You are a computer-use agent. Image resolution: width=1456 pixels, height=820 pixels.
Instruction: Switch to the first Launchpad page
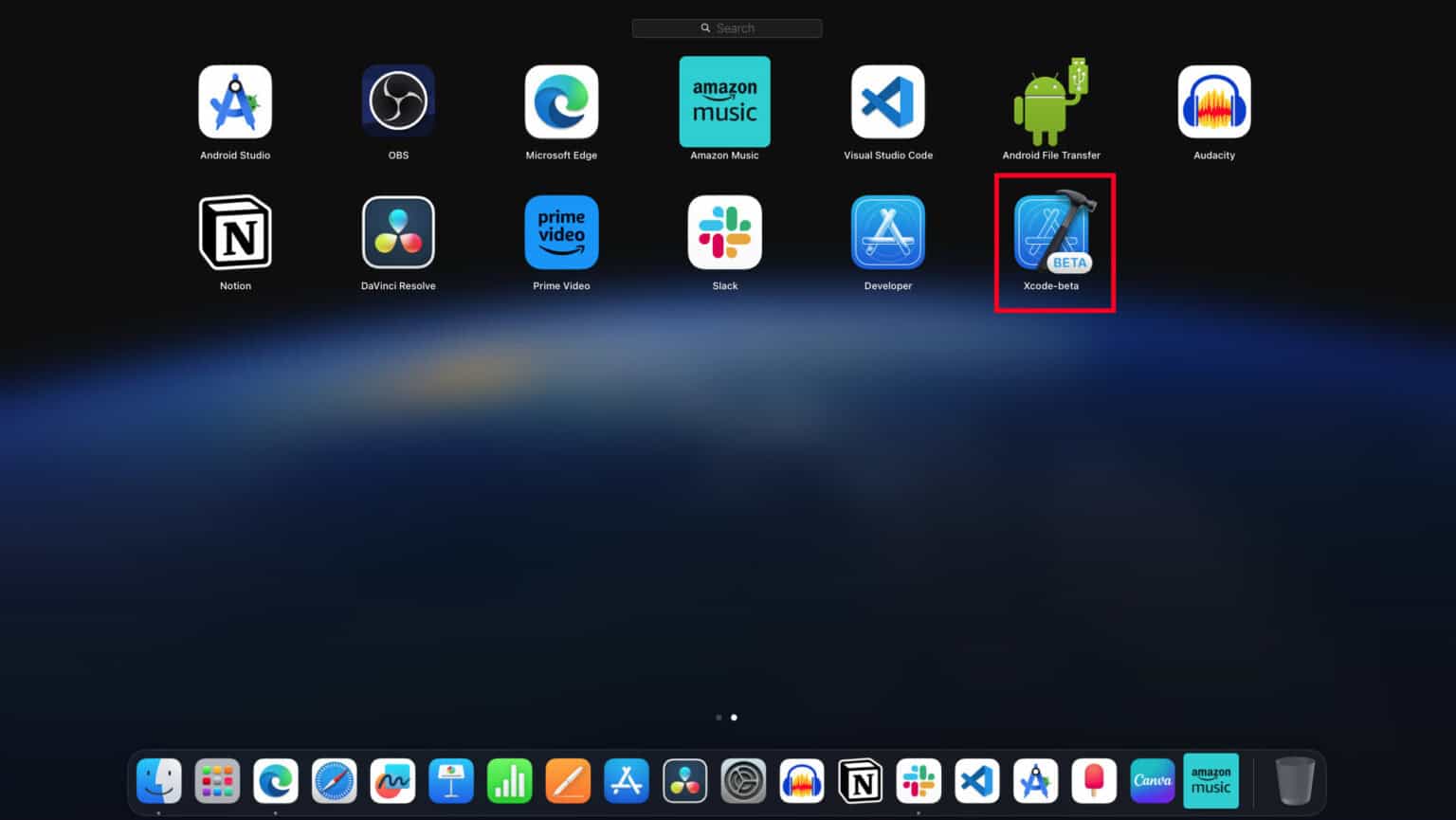pyautogui.click(x=719, y=718)
